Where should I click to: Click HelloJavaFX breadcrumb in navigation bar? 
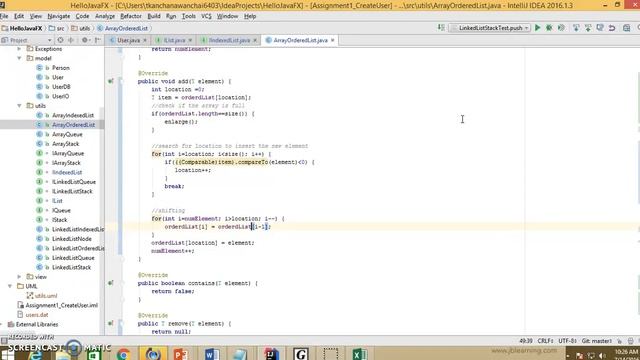pos(22,28)
